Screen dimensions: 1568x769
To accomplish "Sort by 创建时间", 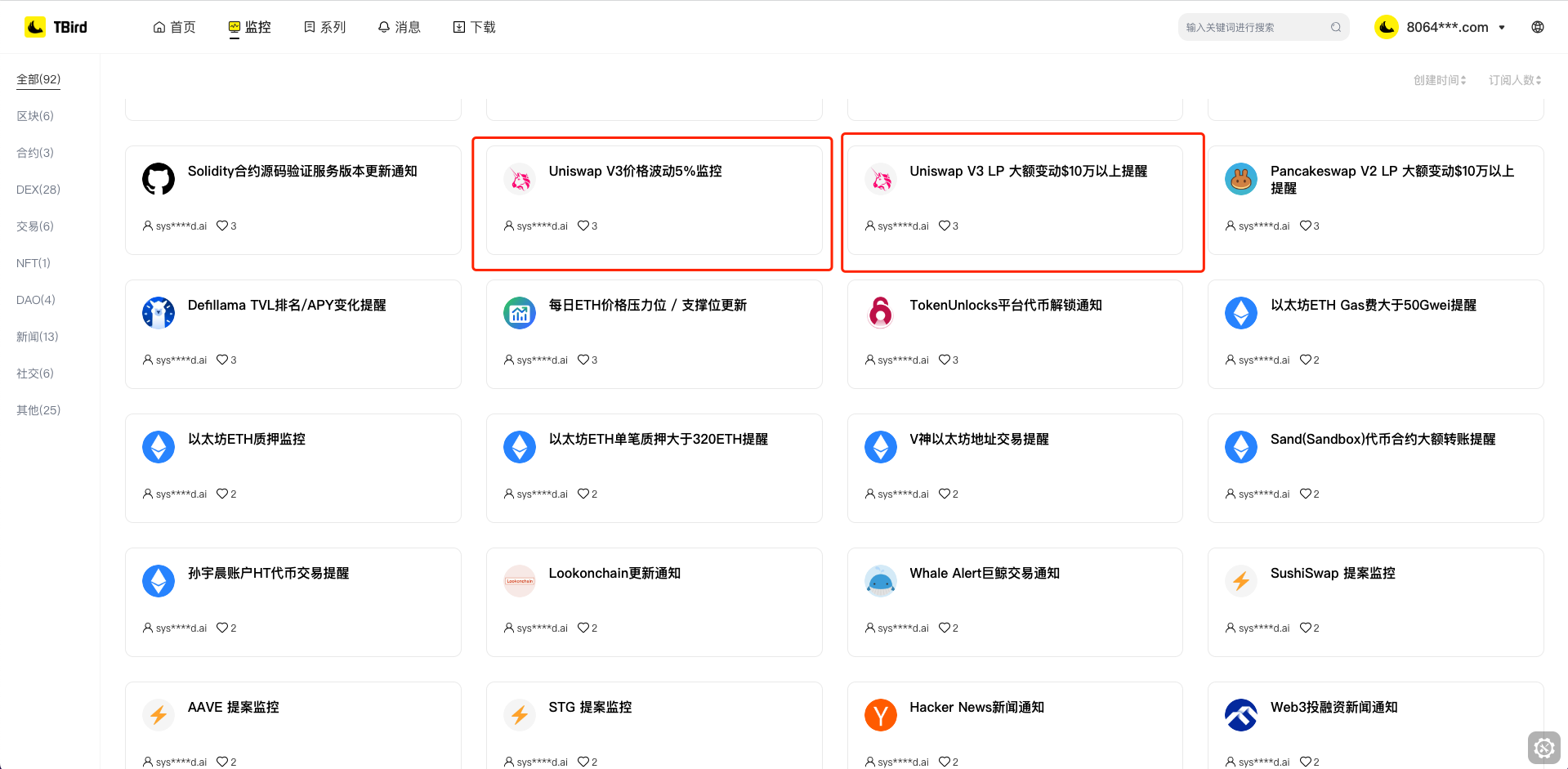I will 1440,80.
